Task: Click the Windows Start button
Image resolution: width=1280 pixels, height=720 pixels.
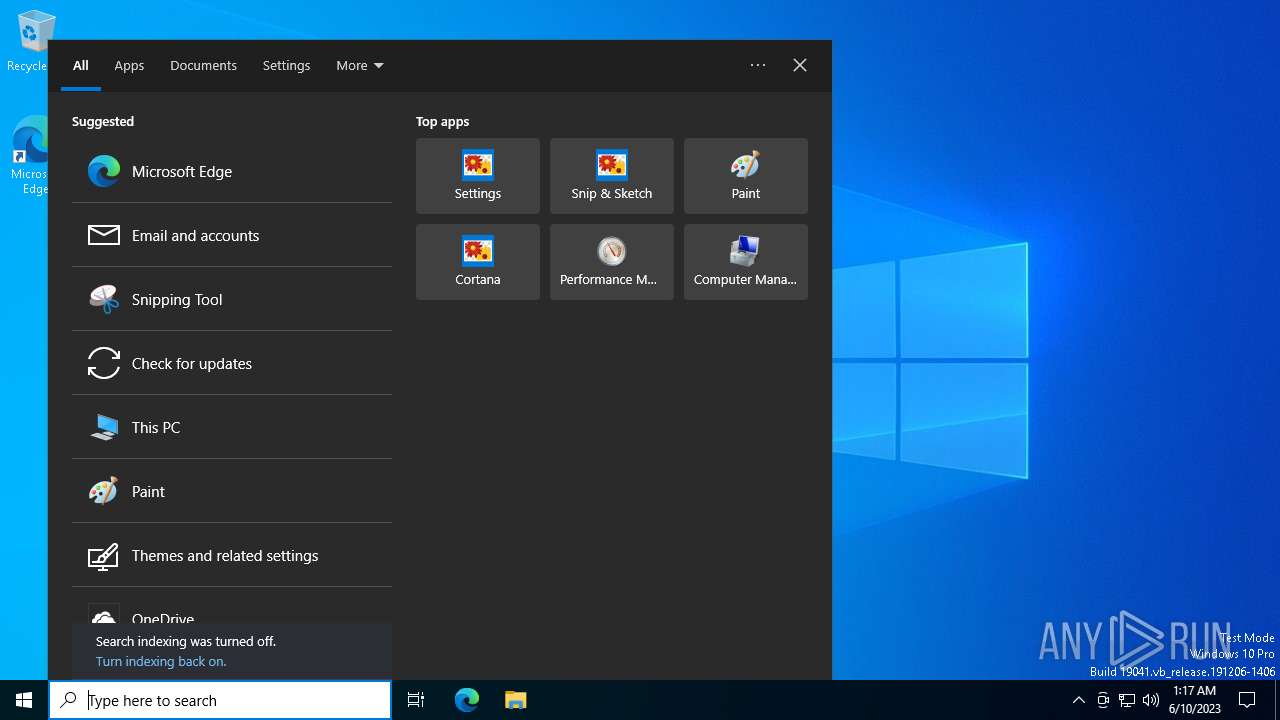Action: pyautogui.click(x=24, y=700)
